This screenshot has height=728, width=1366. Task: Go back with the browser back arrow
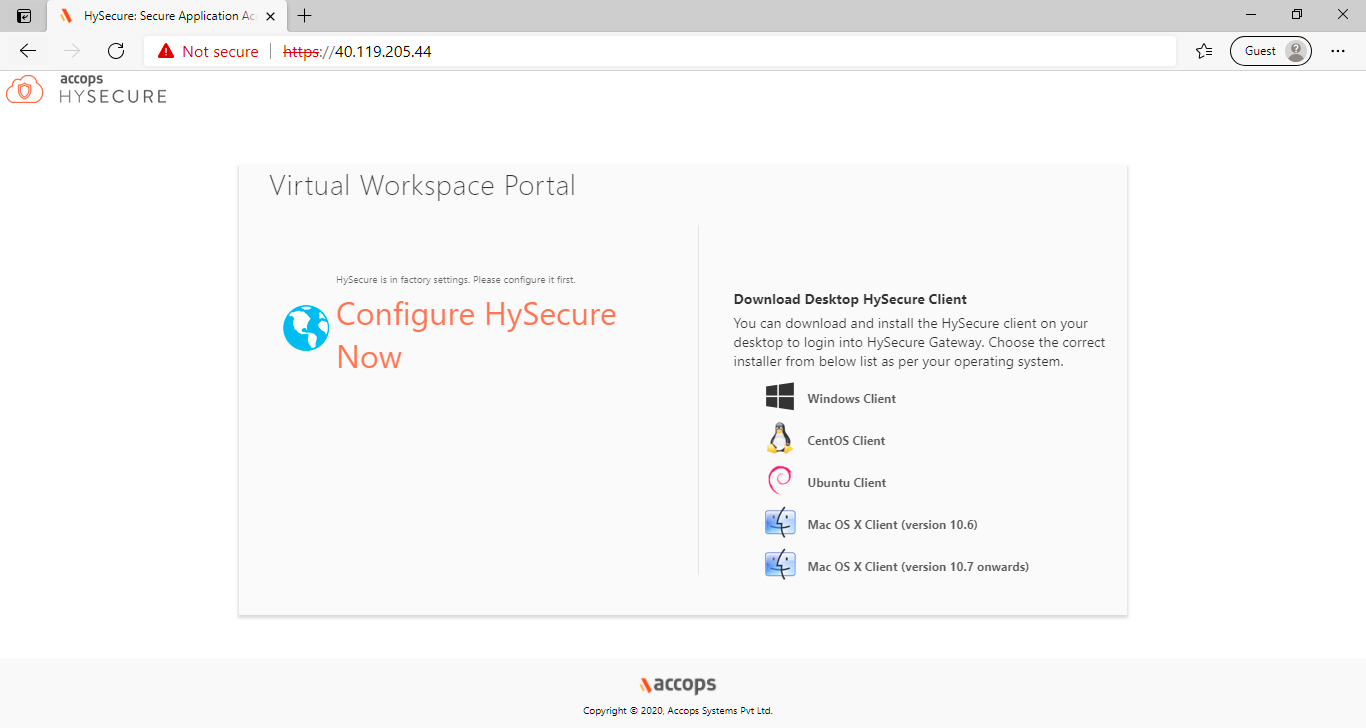coord(28,51)
